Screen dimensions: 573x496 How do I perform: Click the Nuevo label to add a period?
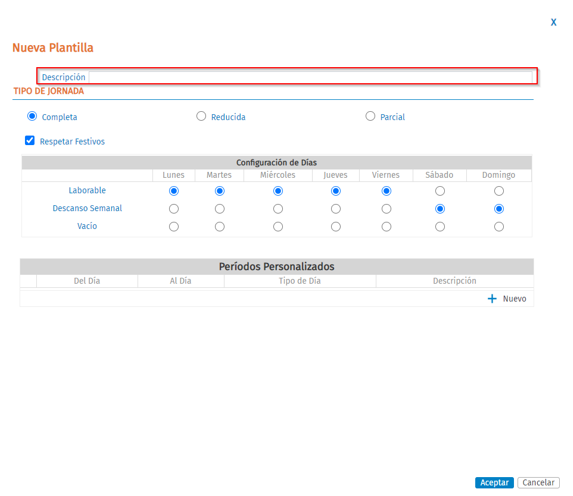[x=514, y=299]
